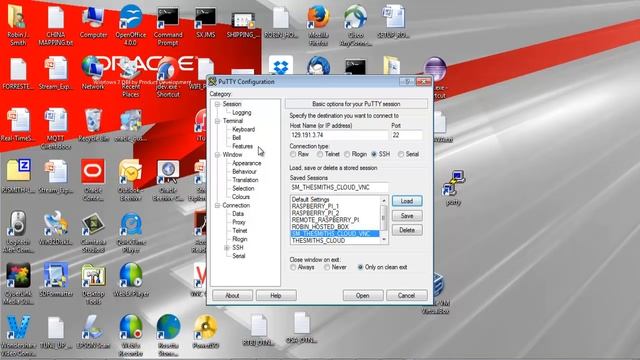The image size is (640, 360).
Task: Open the Desktop Tools icon
Action: click(93, 284)
